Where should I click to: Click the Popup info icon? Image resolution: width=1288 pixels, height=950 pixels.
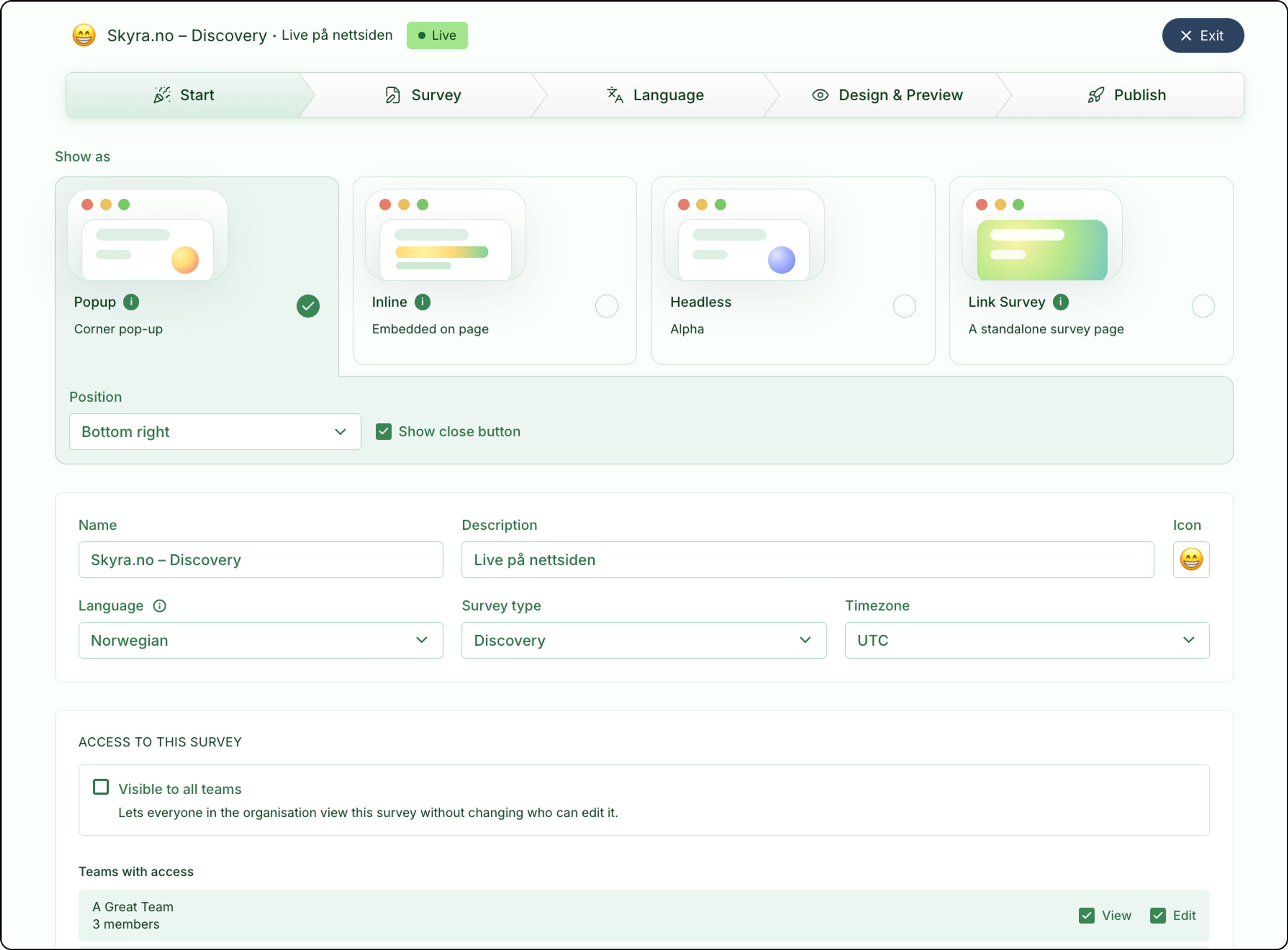tap(131, 302)
